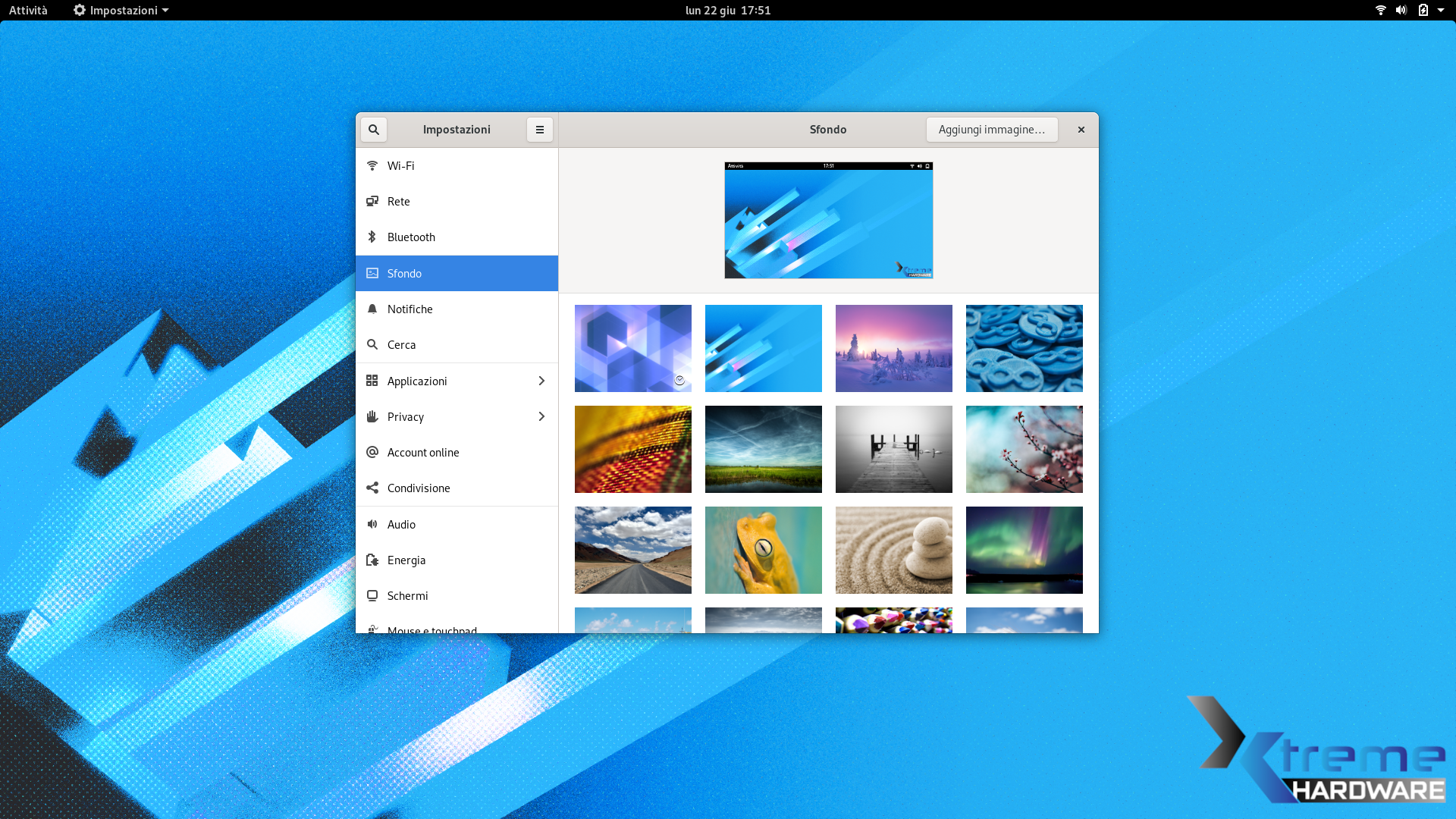The width and height of the screenshot is (1456, 819).
Task: Select Rete in the settings sidebar
Action: 399,201
